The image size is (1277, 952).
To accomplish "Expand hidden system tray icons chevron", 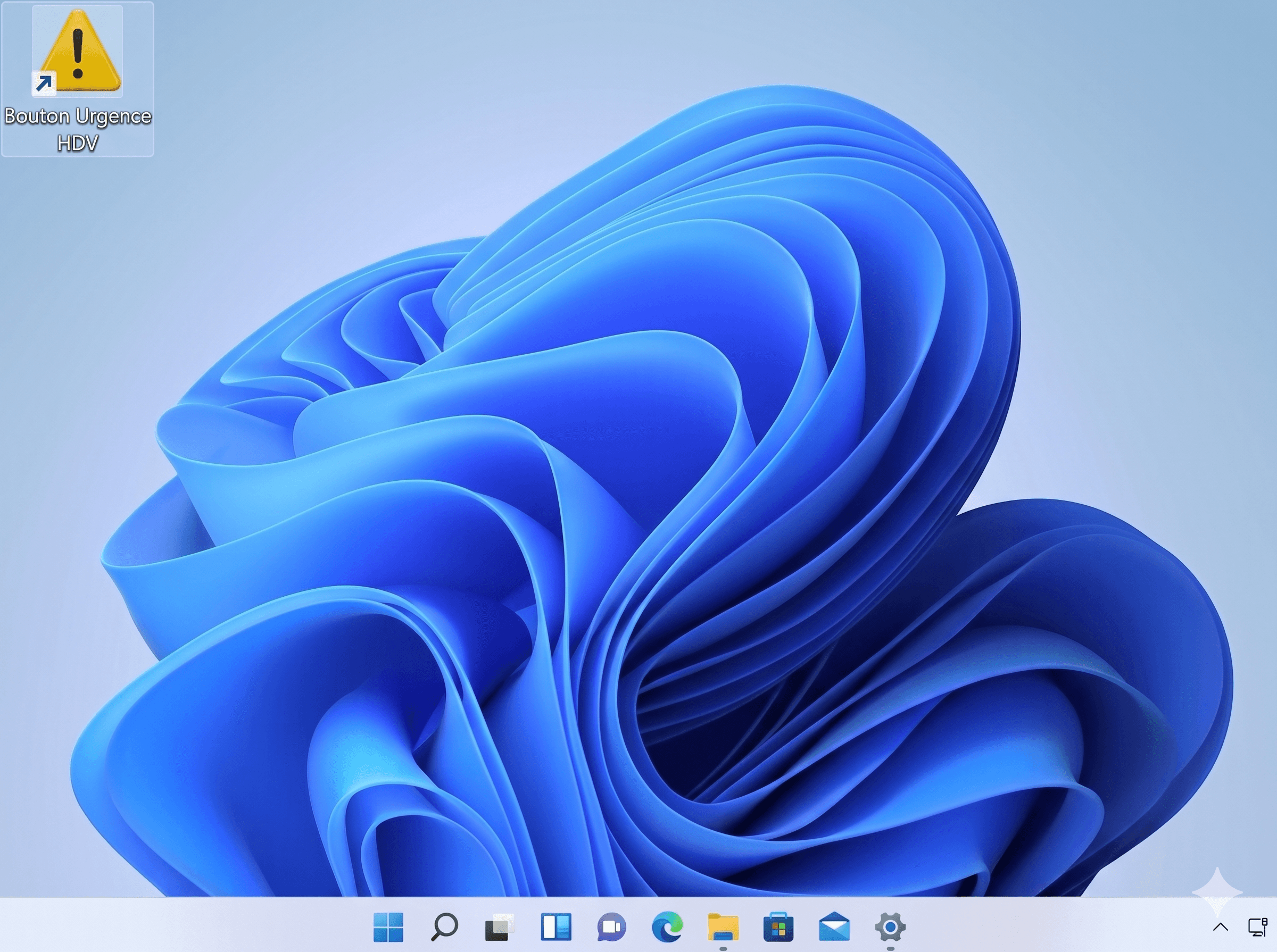I will 1221,927.
